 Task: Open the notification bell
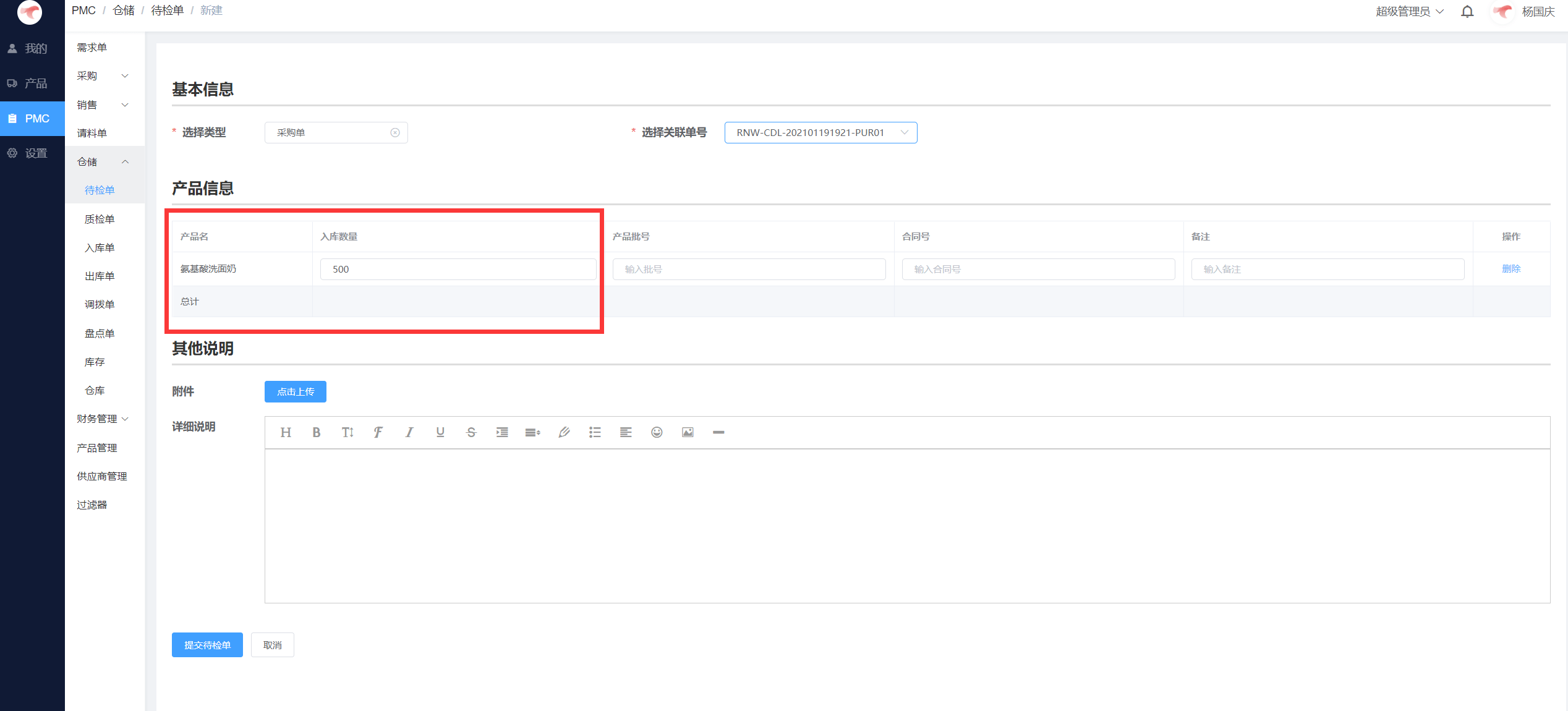1467,12
